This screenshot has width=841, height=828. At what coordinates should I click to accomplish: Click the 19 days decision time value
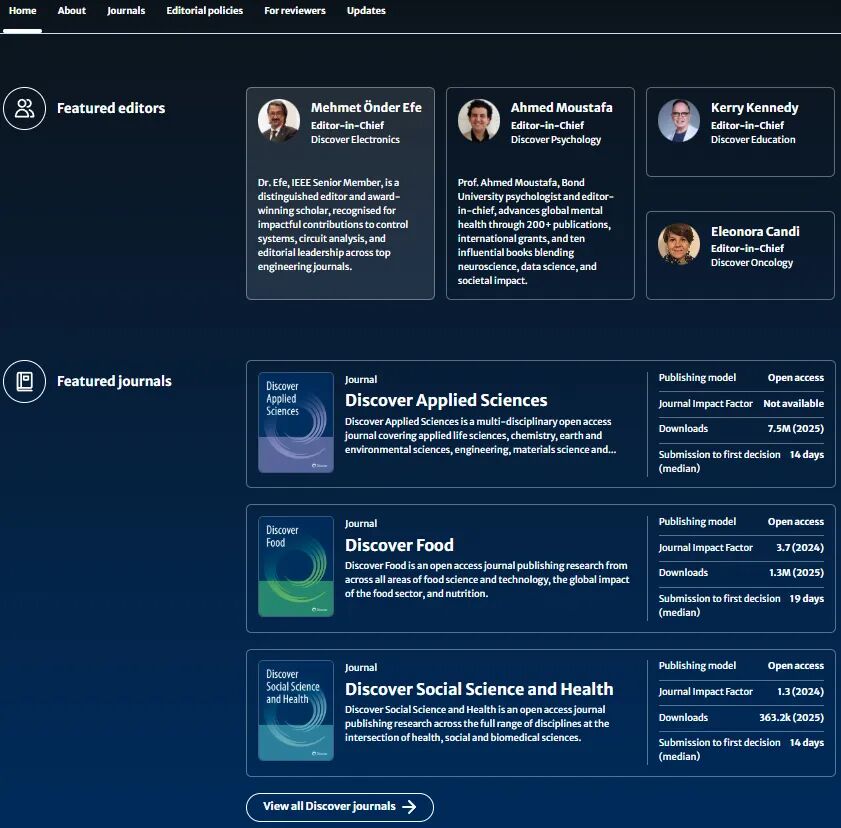807,598
